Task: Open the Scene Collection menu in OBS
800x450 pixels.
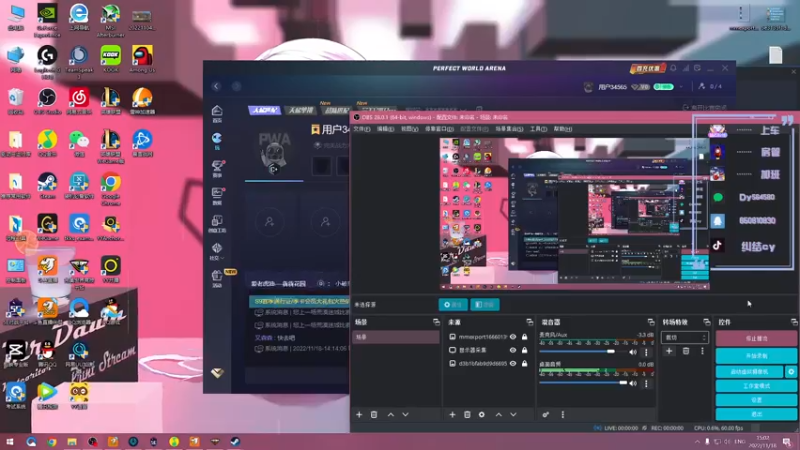Action: point(509,129)
